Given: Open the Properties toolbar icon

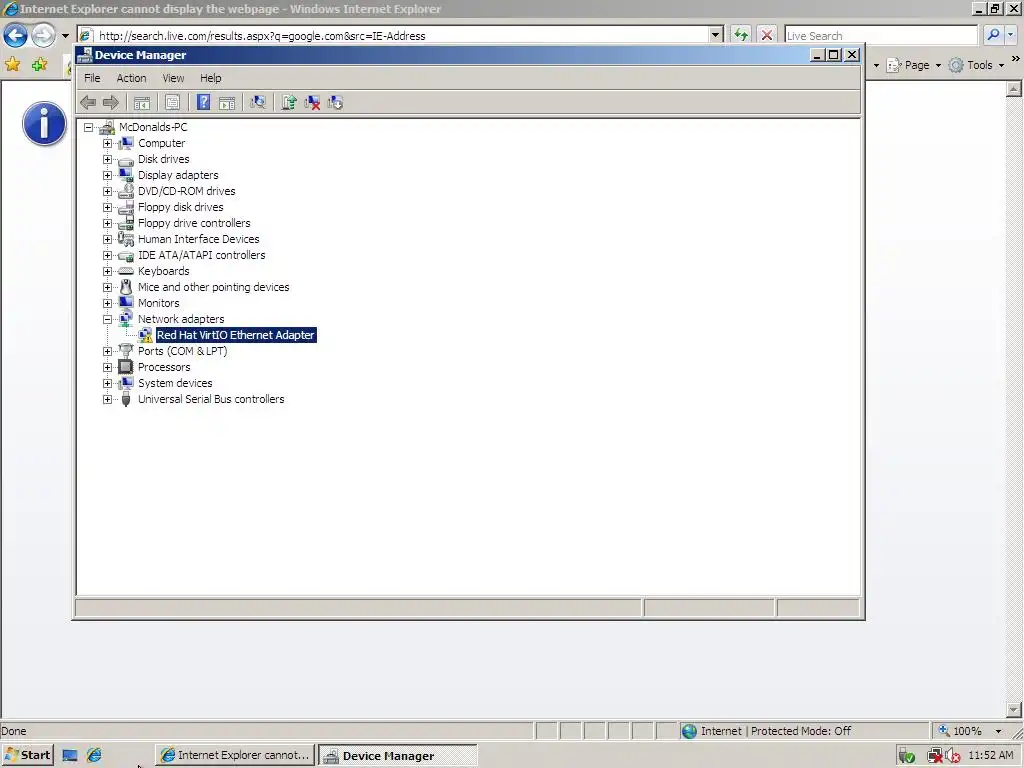Looking at the screenshot, I should click(x=172, y=103).
